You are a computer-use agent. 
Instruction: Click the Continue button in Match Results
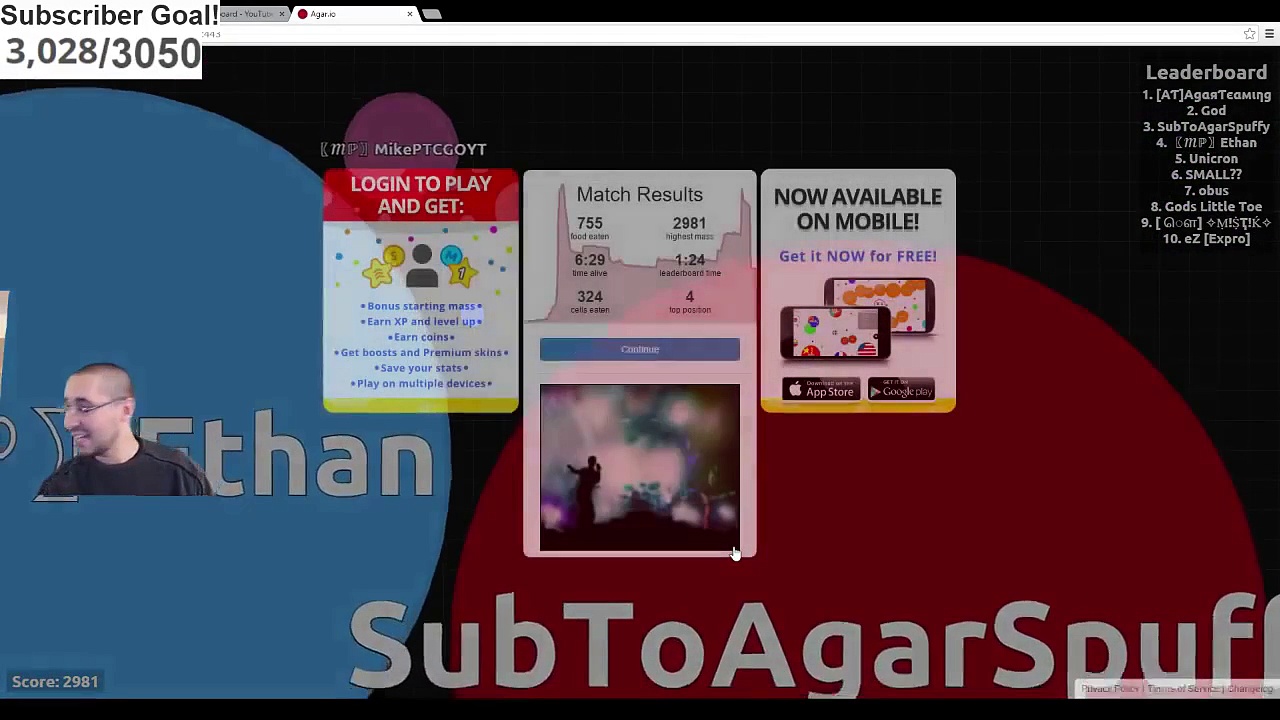[x=639, y=349]
